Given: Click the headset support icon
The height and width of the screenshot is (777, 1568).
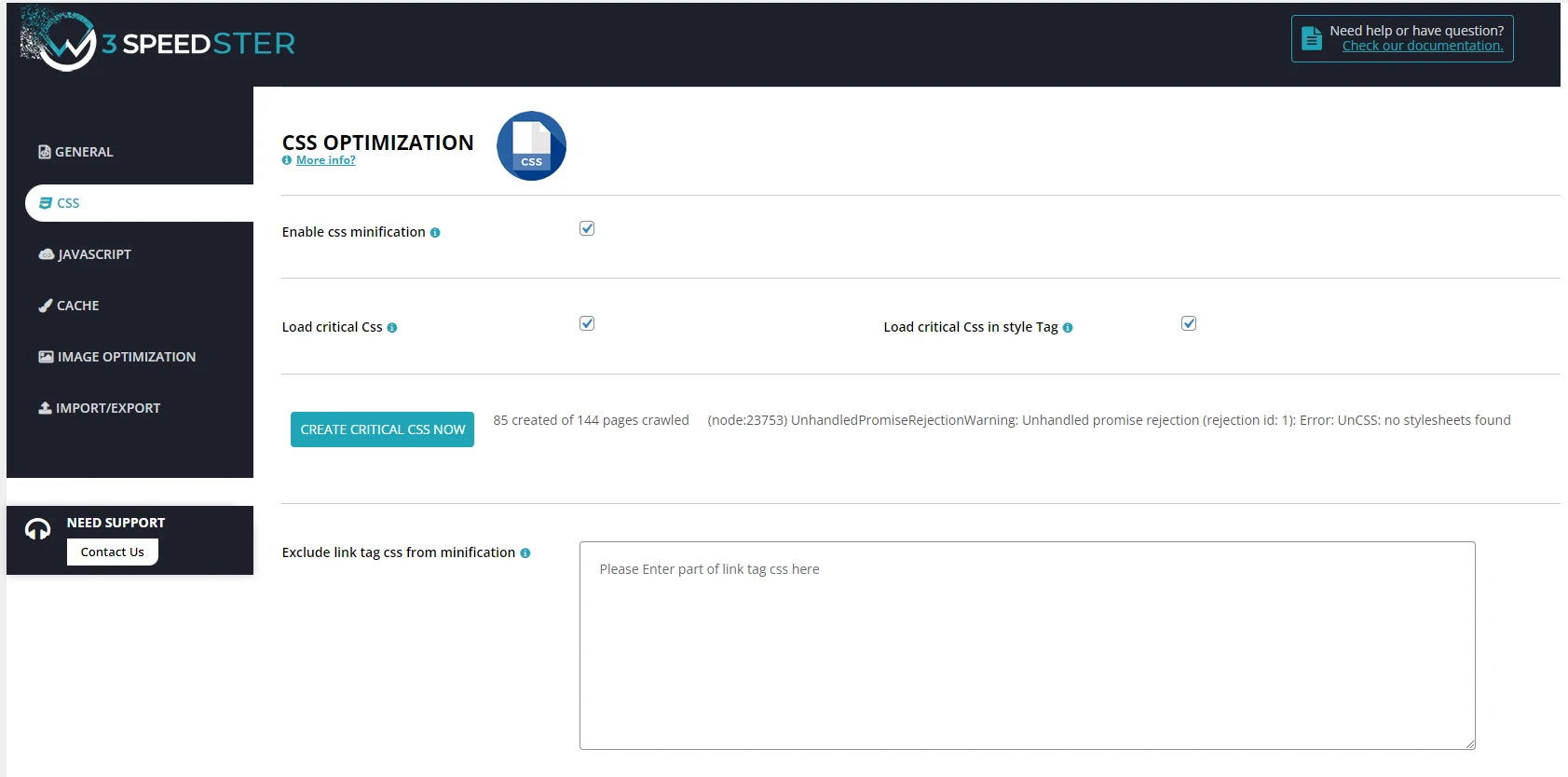Looking at the screenshot, I should [x=37, y=530].
